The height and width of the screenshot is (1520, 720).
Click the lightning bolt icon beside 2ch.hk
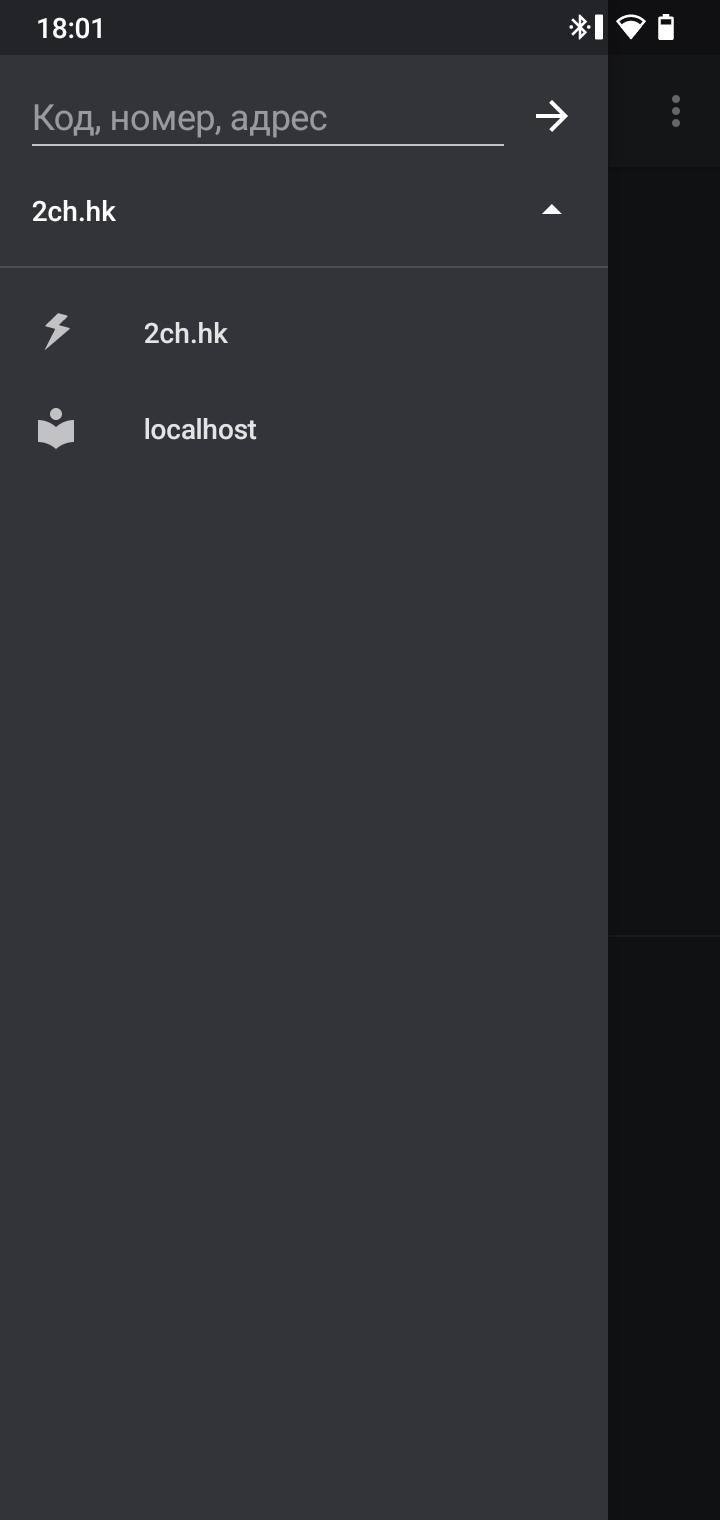tap(57, 331)
